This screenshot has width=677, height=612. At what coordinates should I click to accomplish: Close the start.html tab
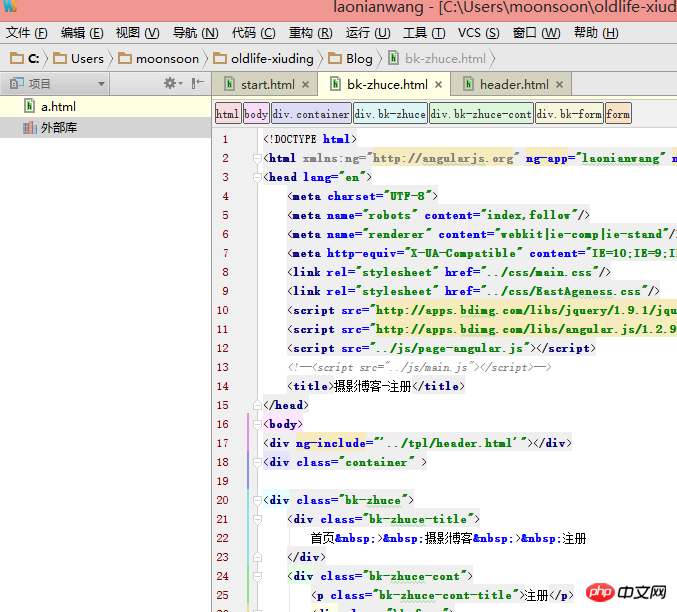pos(306,85)
